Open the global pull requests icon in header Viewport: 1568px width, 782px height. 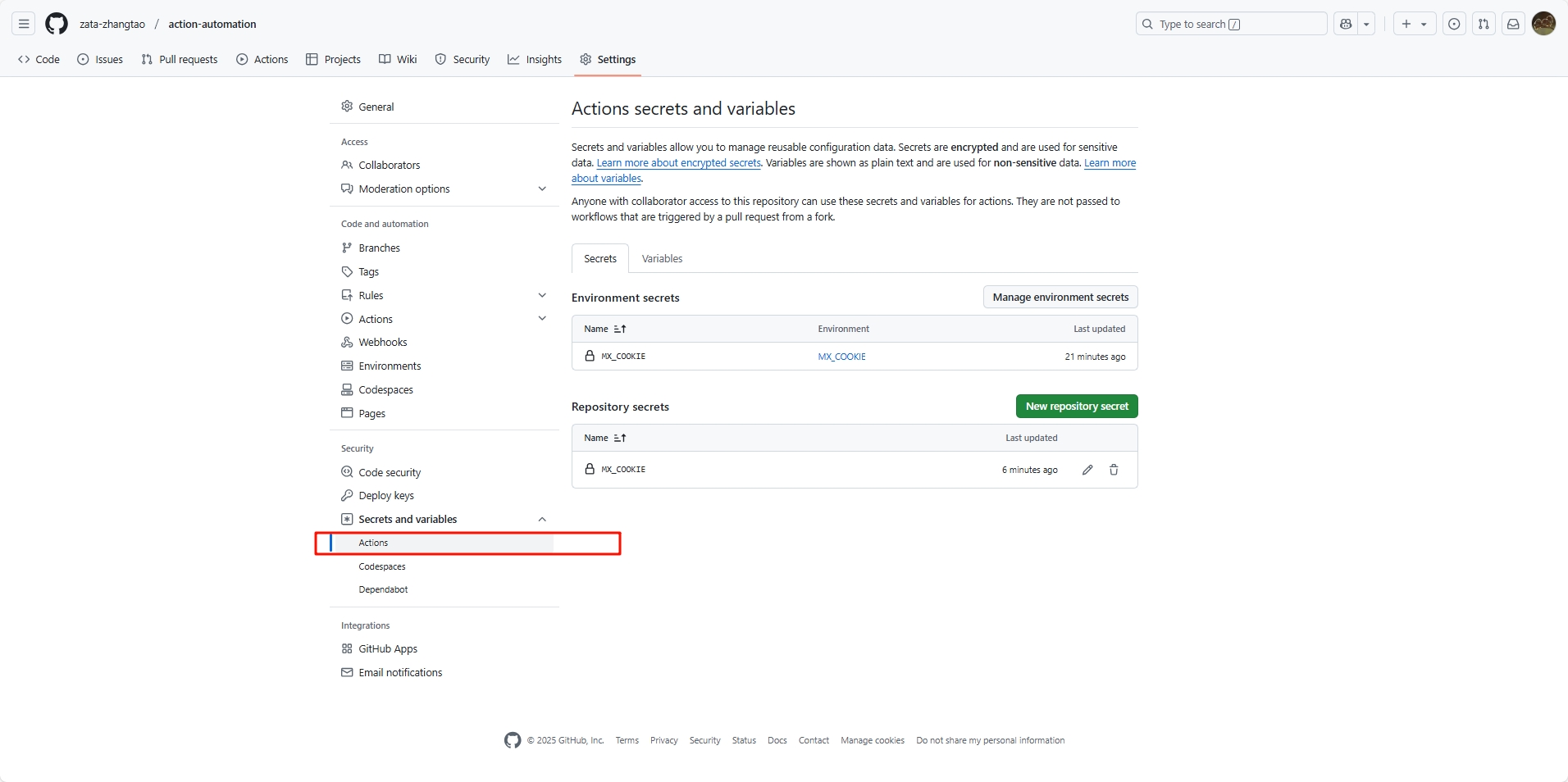[1484, 24]
